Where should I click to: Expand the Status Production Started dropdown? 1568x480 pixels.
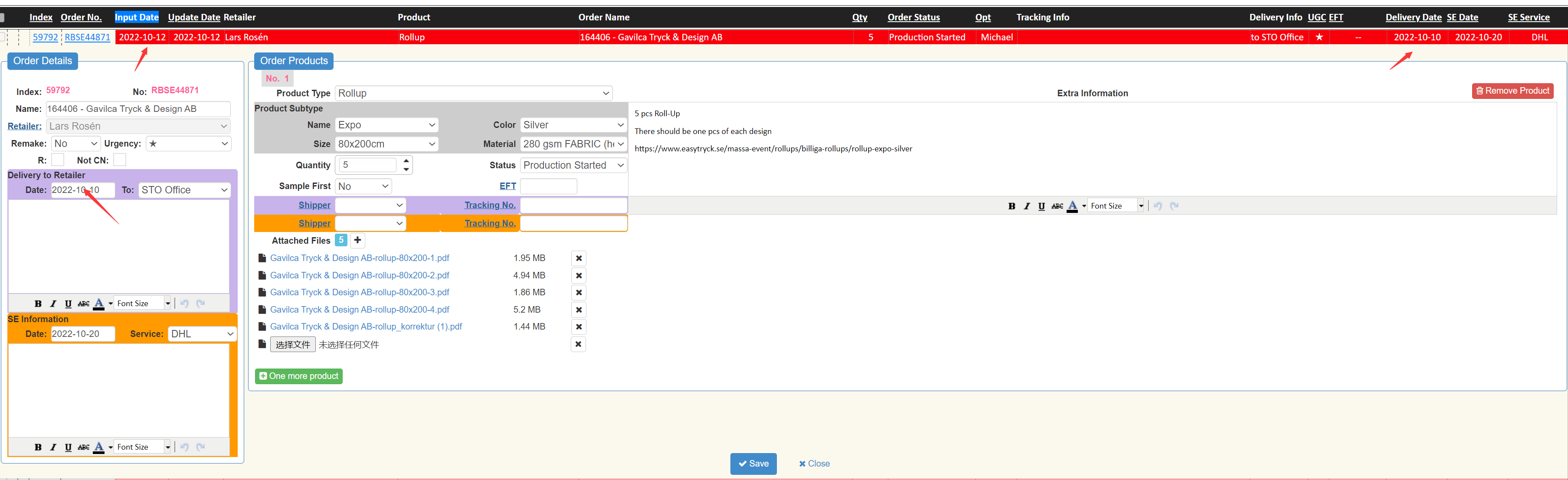click(x=573, y=166)
